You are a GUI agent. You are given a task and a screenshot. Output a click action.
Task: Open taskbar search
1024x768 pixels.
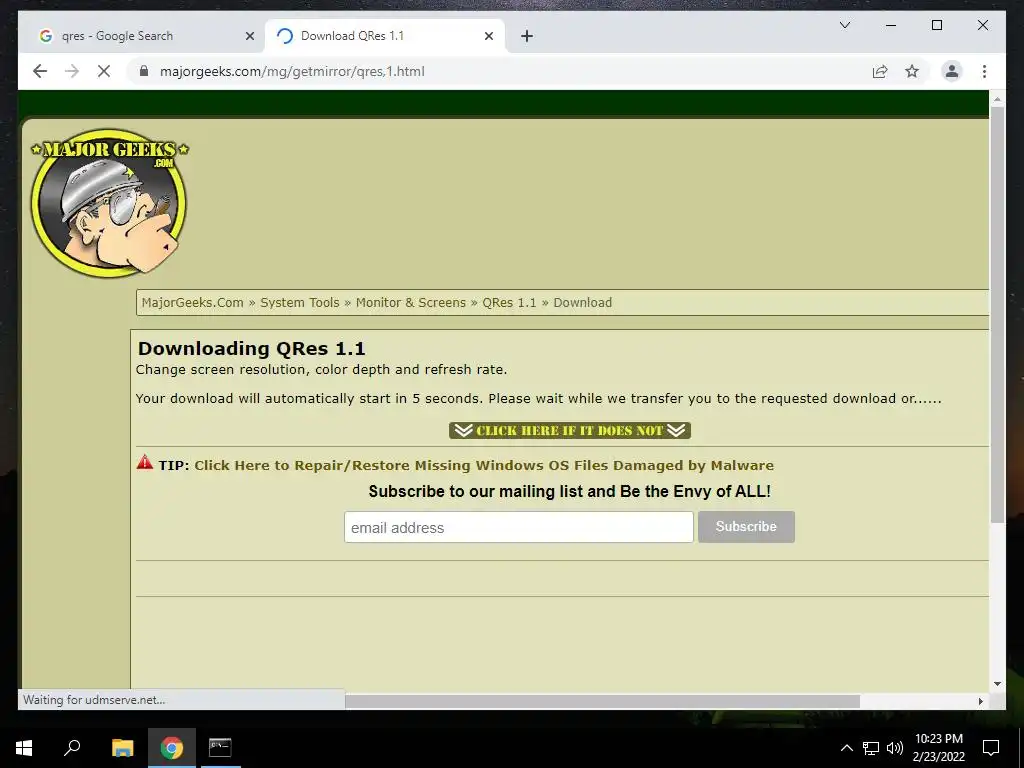pos(72,748)
